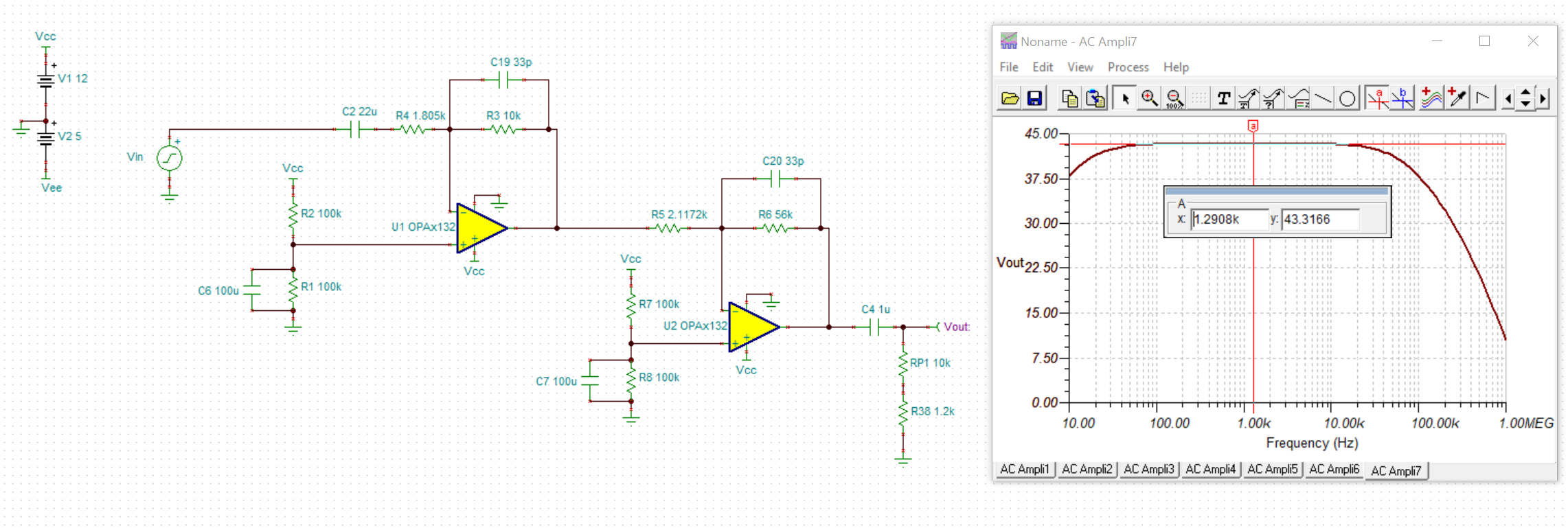Click the cursor x value field 1.2908k
1568x530 pixels.
pos(1229,220)
